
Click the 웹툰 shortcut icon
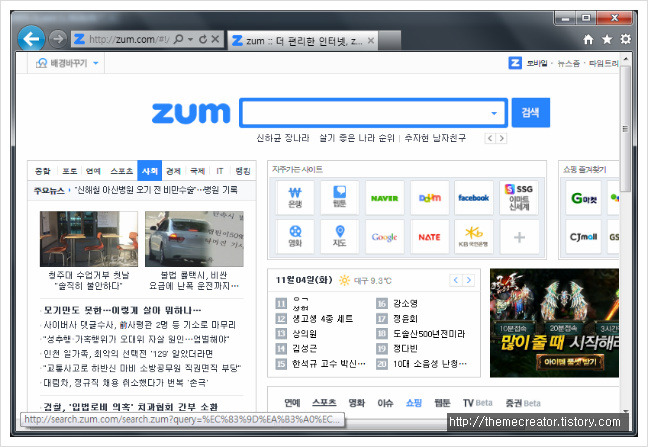[339, 197]
